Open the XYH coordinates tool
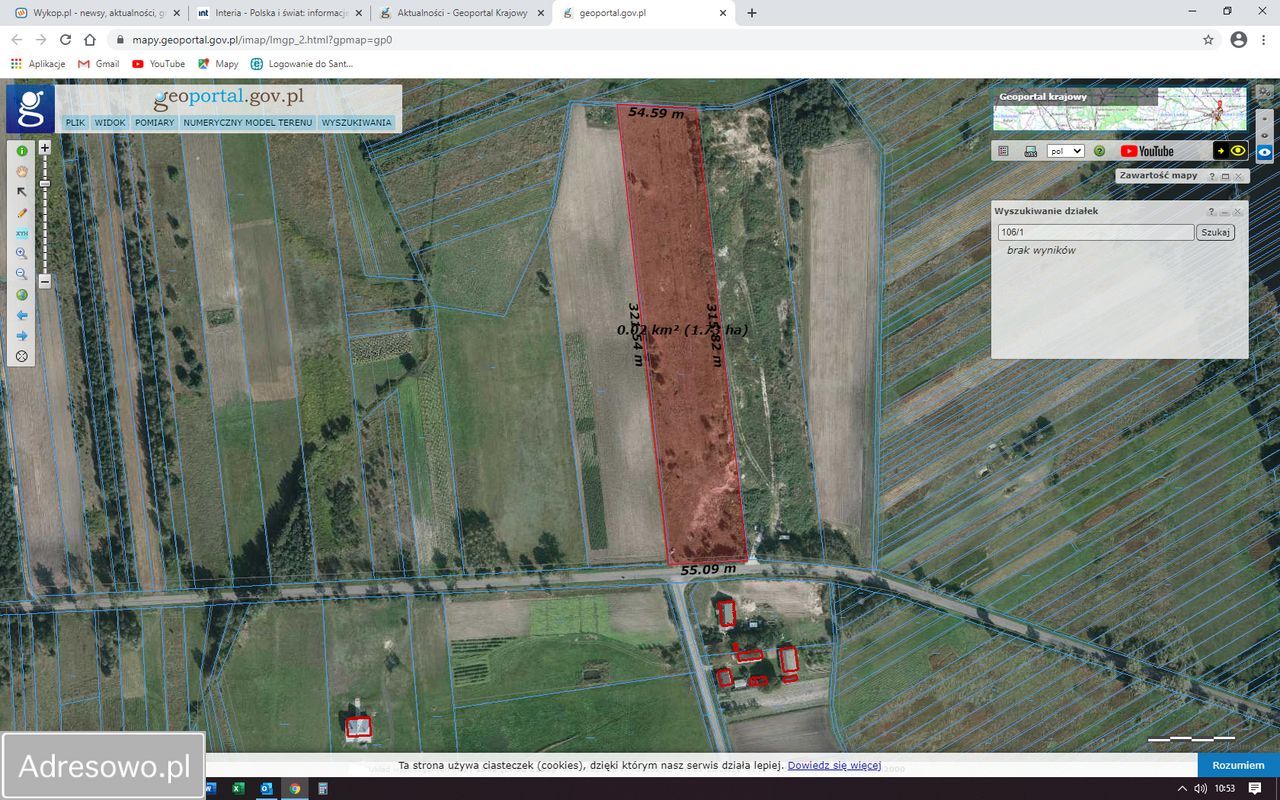The width and height of the screenshot is (1280, 800). pos(21,233)
